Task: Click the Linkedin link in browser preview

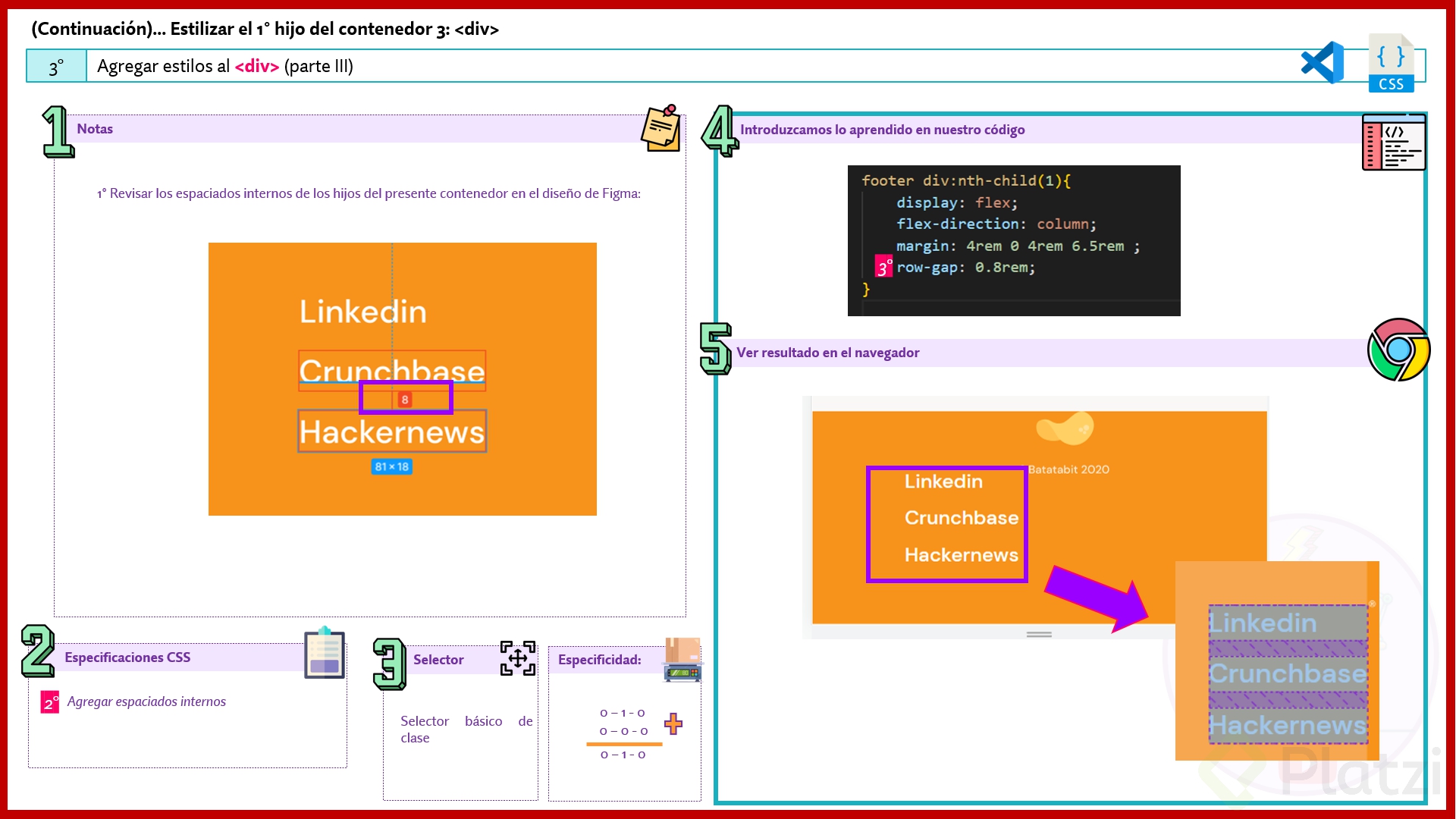Action: point(943,482)
